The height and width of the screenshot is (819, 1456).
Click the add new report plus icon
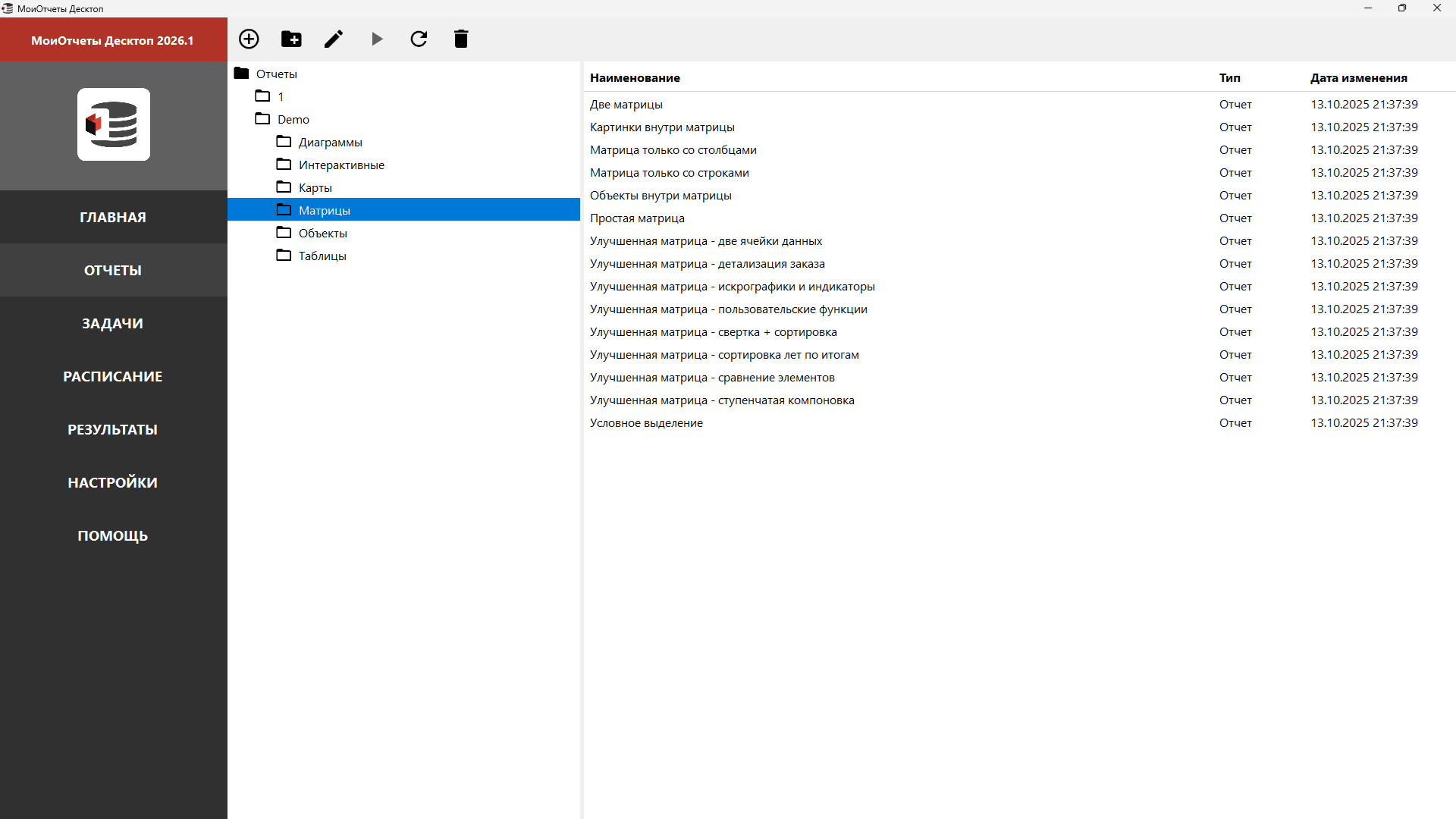[x=249, y=39]
